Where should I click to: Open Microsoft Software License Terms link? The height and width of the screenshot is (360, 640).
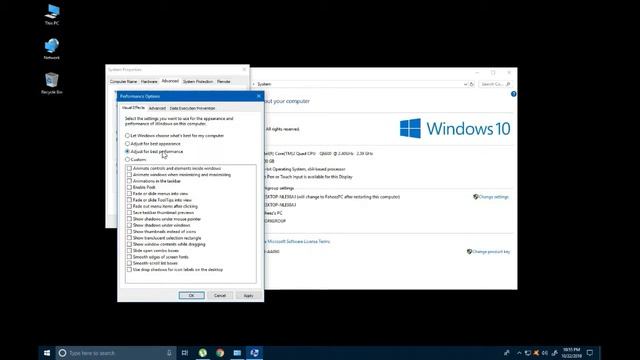click(299, 241)
